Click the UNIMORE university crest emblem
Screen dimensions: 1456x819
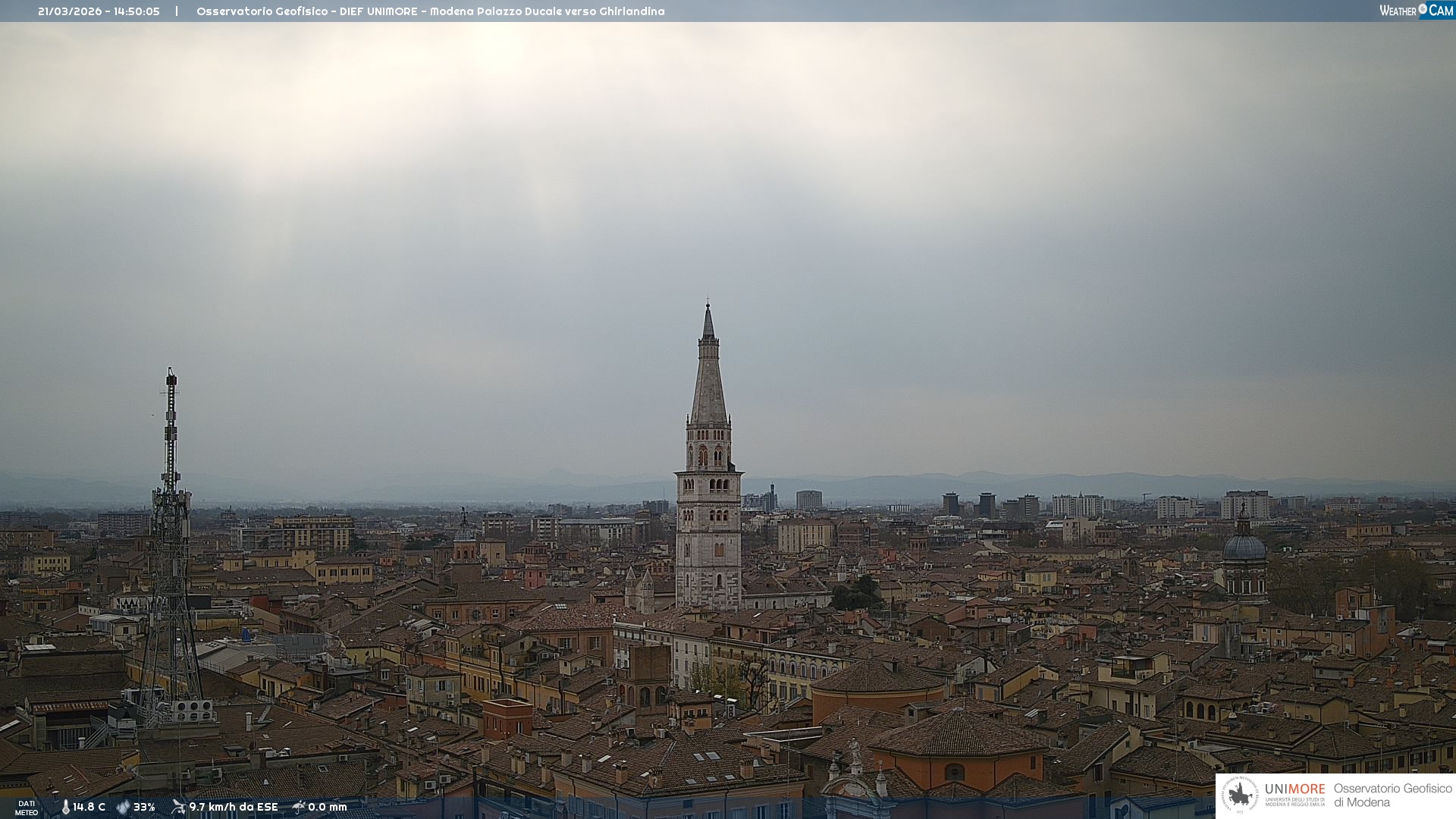click(x=1240, y=795)
